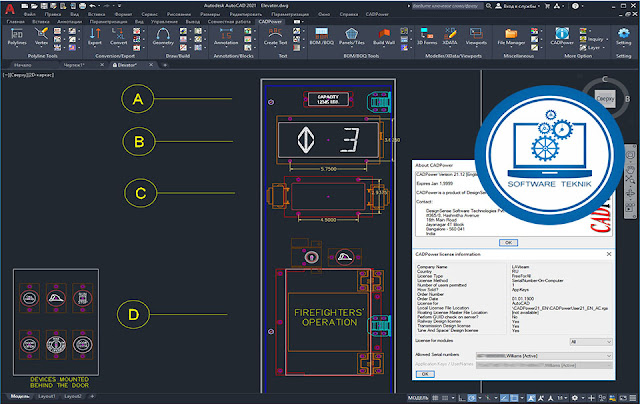Viewport: 640px width, 404px height.
Task: Switch to the Начало document tab
Action: tap(22, 65)
